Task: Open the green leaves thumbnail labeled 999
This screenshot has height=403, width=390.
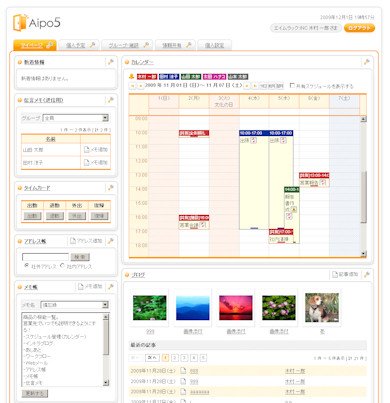Action: [150, 308]
